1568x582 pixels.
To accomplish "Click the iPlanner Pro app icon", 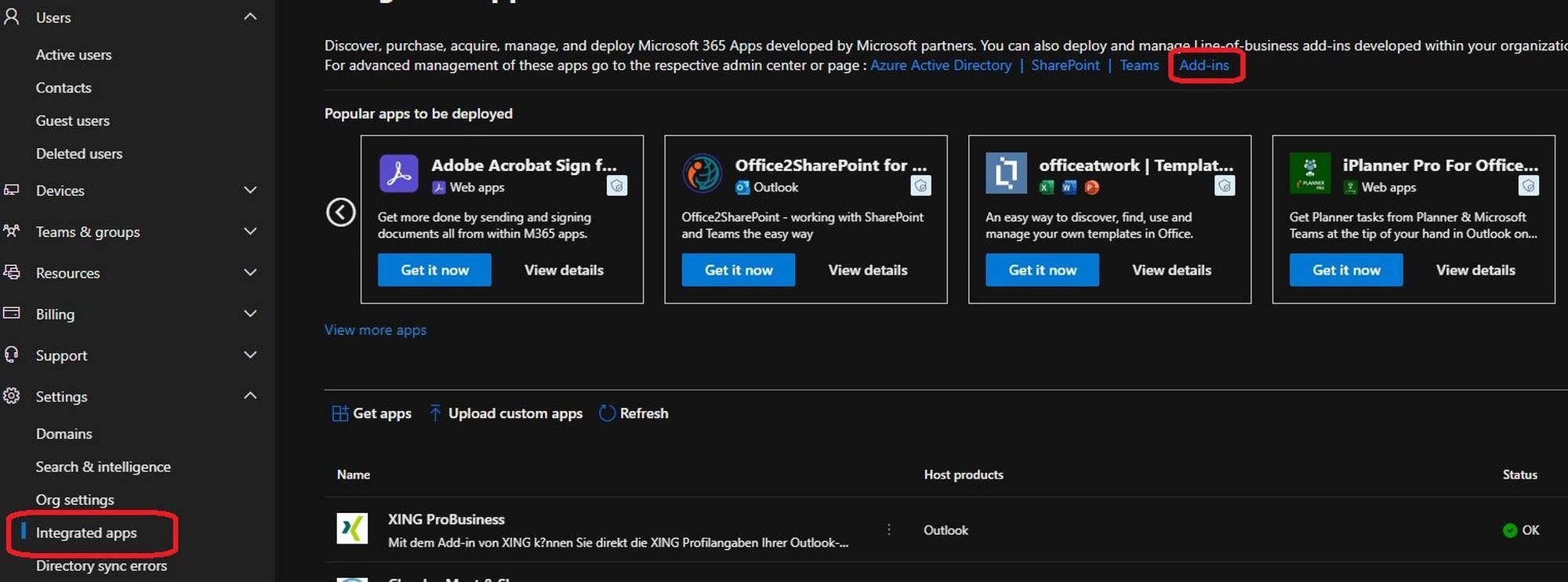I will coord(1309,173).
